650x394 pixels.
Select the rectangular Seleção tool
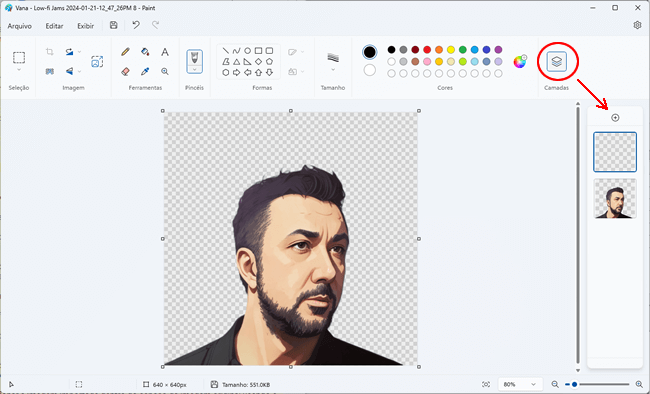pyautogui.click(x=19, y=57)
